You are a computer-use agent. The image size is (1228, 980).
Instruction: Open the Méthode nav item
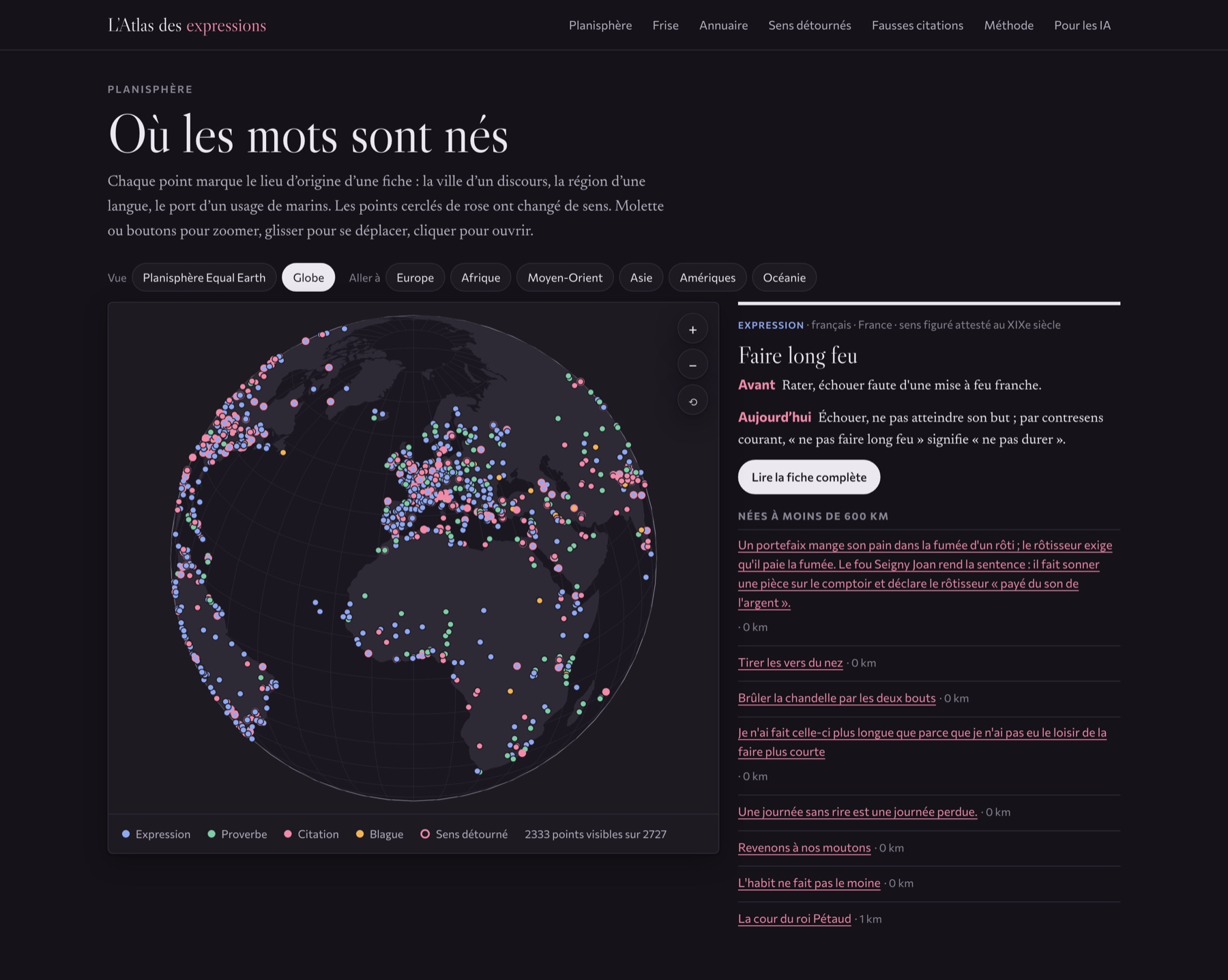pos(1008,25)
